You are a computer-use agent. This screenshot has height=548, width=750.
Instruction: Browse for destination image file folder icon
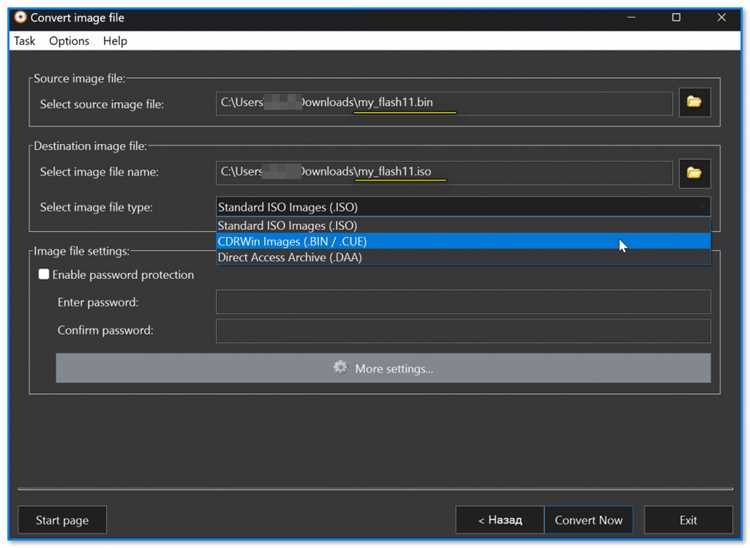pyautogui.click(x=695, y=173)
